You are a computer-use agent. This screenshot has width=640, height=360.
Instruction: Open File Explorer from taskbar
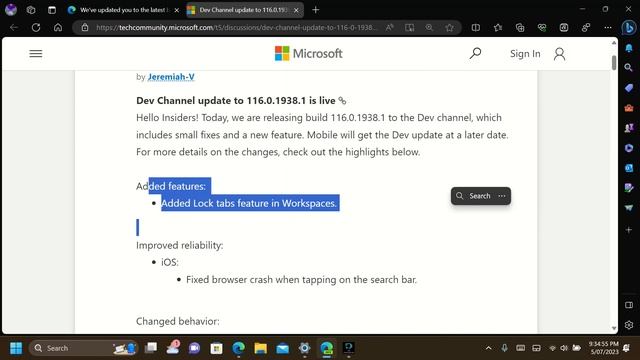[x=260, y=348]
